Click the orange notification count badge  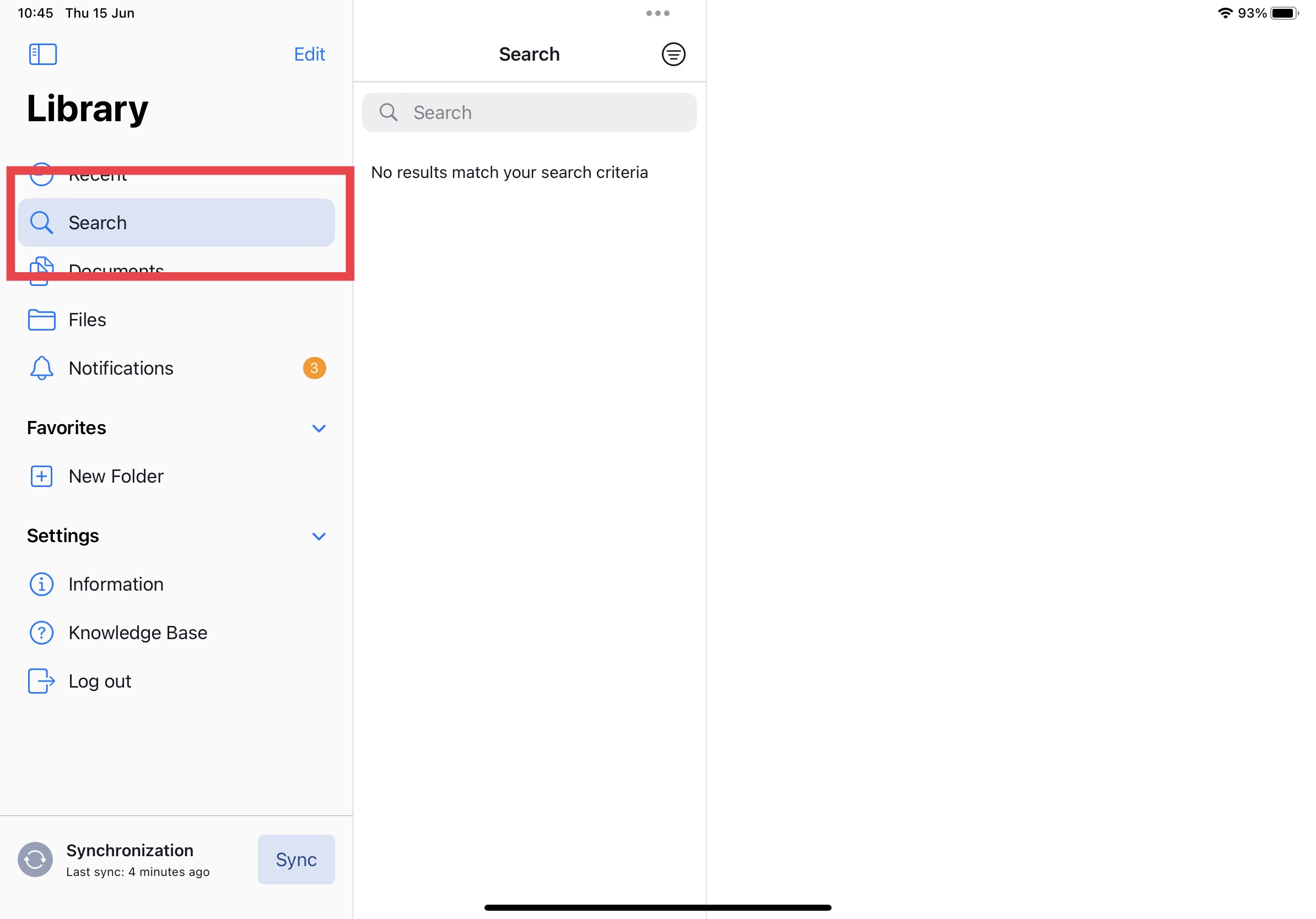[314, 368]
